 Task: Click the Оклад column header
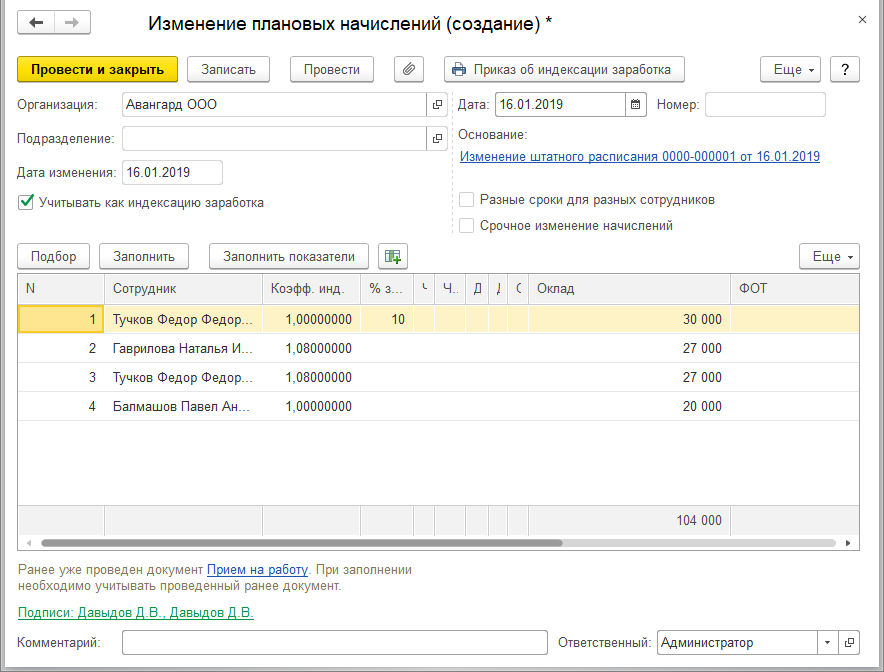(x=630, y=289)
